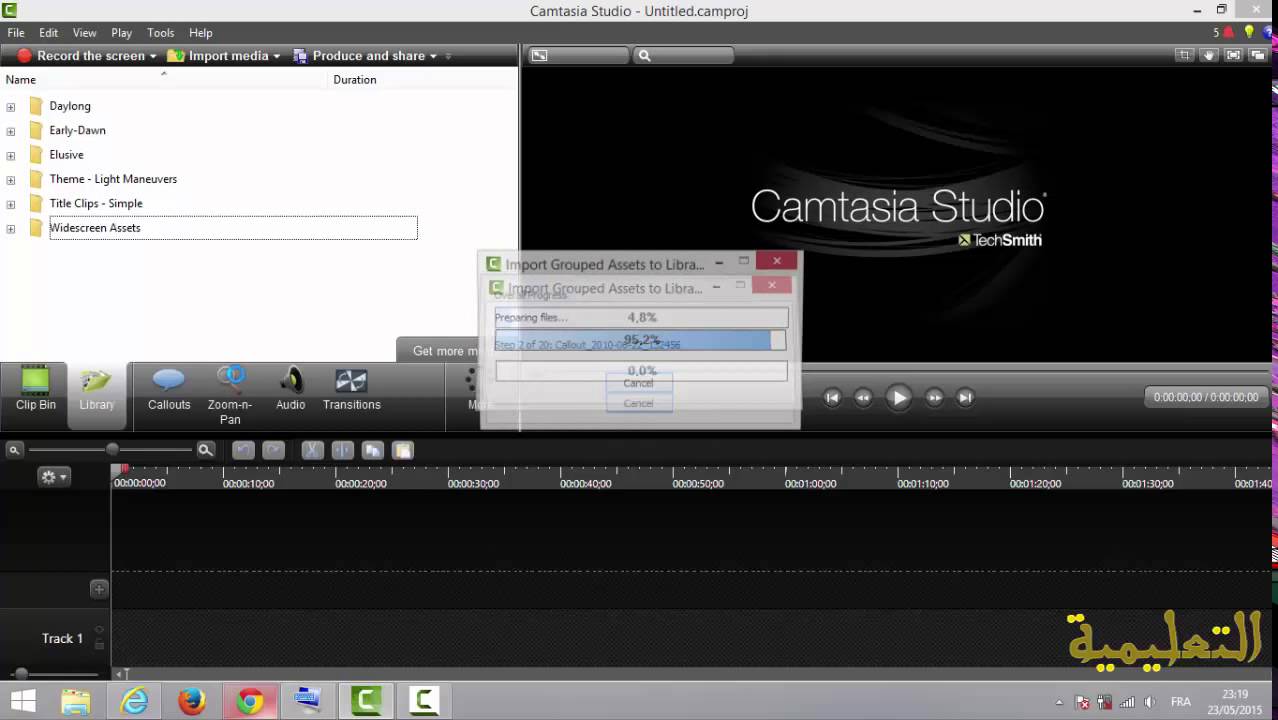This screenshot has width=1278, height=720.
Task: Click the preview time display 0:00:00;00
Action: coord(1206,397)
